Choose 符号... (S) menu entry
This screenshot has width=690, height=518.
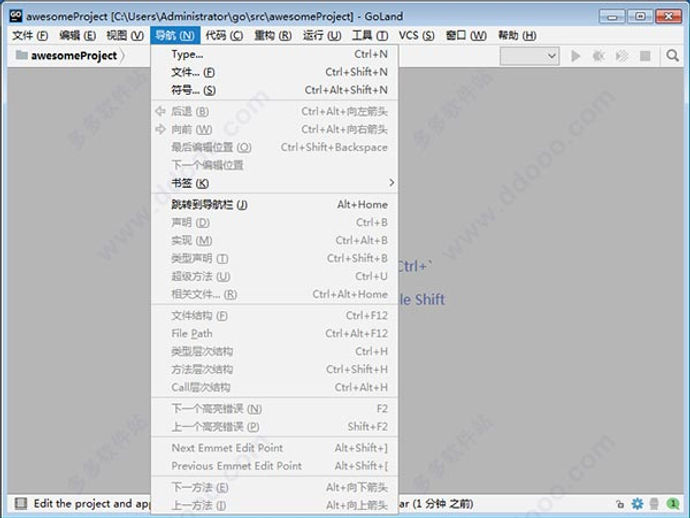tap(275, 90)
